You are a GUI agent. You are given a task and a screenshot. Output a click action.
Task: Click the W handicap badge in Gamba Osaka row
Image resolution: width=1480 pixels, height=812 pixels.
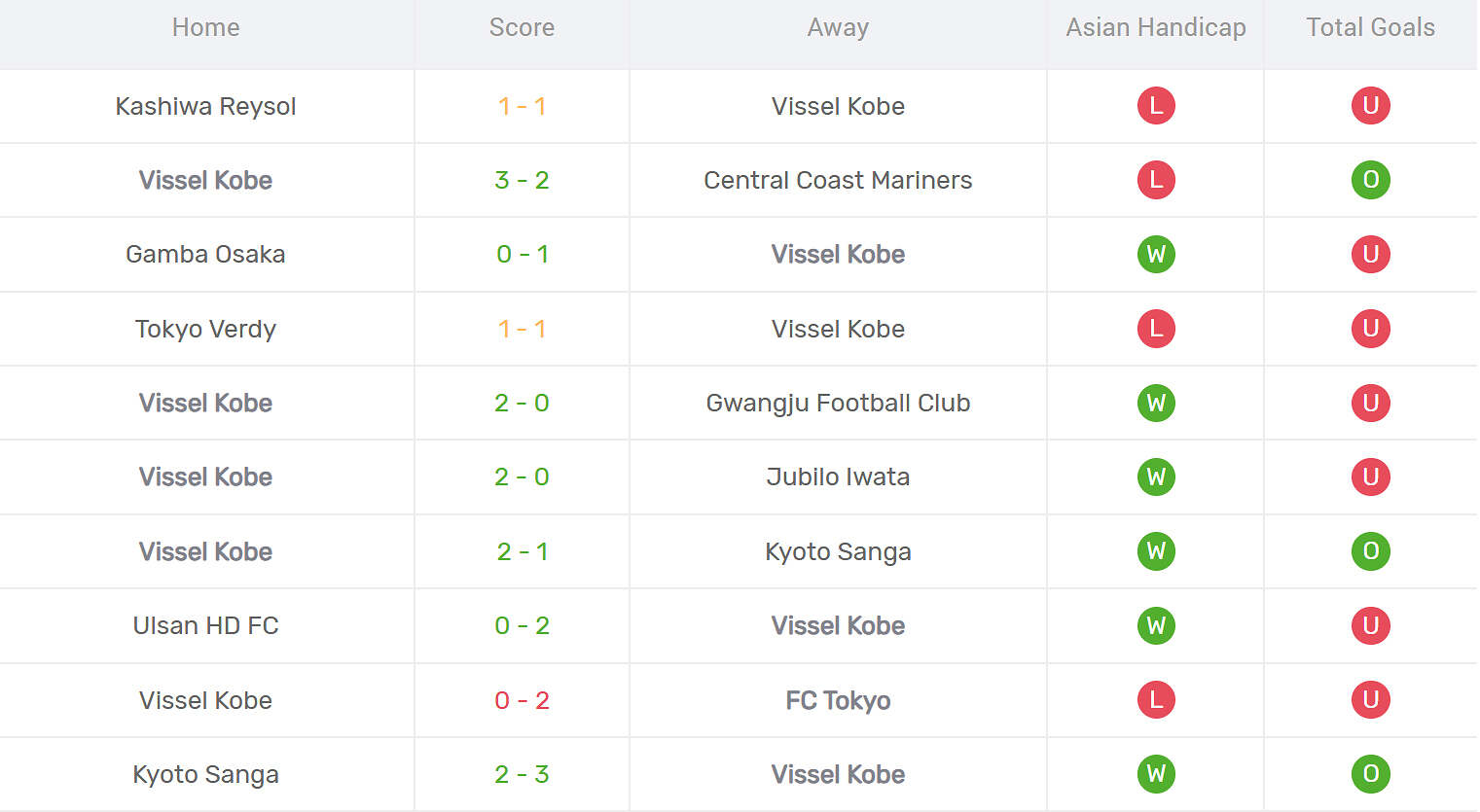pyautogui.click(x=1156, y=254)
